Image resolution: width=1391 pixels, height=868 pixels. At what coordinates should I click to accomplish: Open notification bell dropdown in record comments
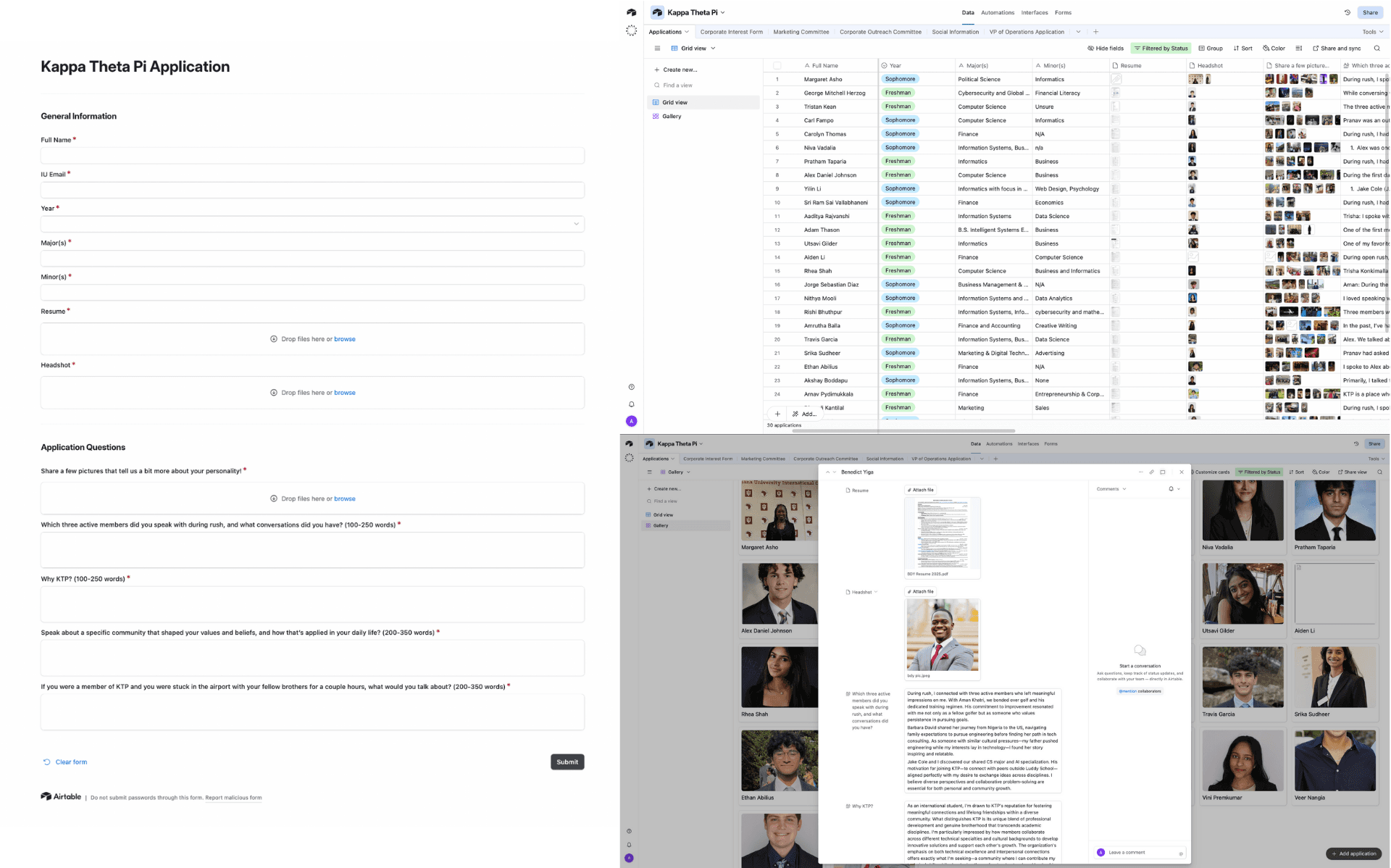(x=1174, y=489)
